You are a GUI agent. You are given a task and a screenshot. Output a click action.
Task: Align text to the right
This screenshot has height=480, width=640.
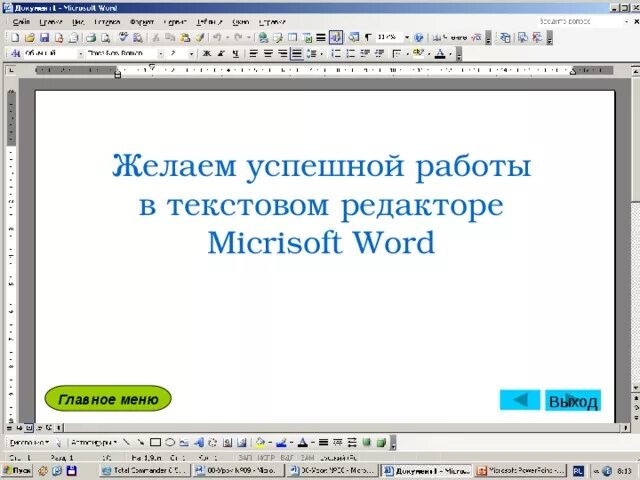(x=282, y=53)
